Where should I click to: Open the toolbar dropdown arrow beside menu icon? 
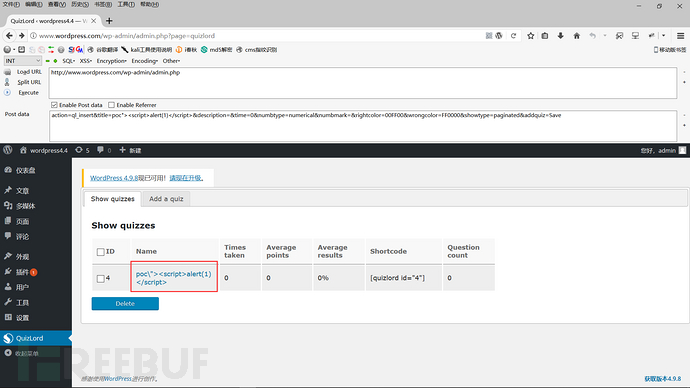coord(664,36)
